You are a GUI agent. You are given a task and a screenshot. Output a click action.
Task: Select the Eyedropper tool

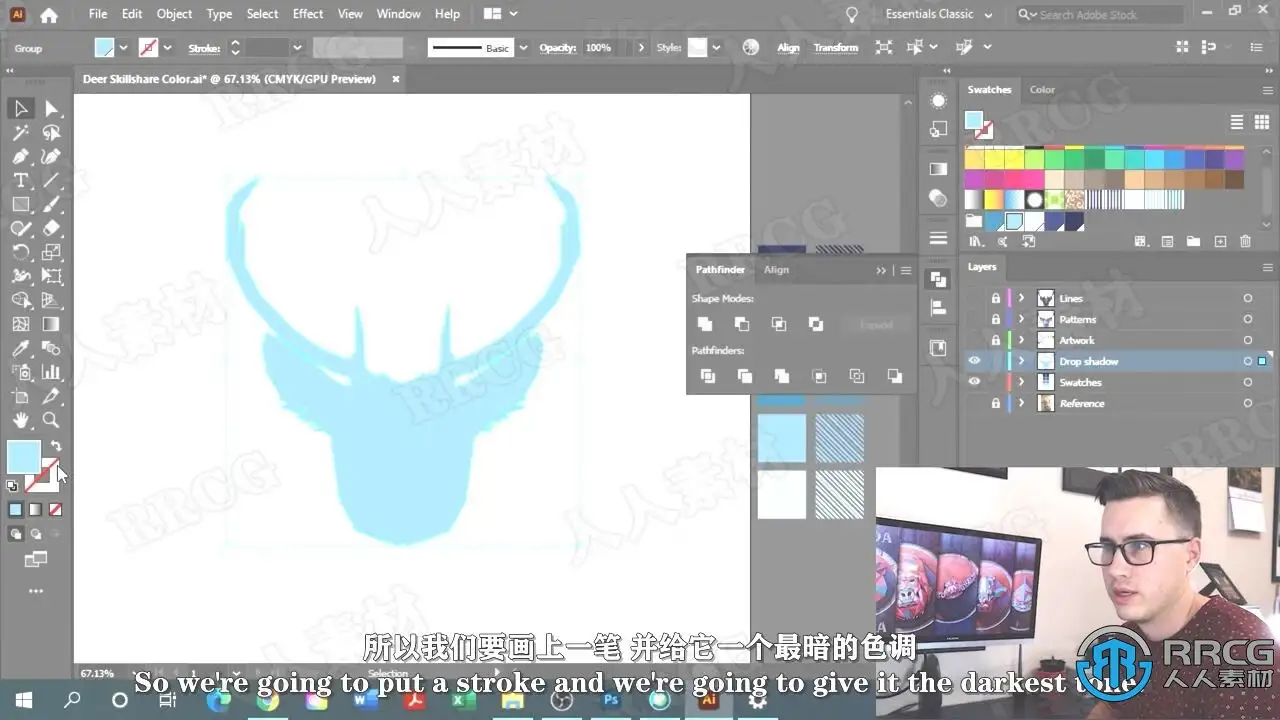21,348
